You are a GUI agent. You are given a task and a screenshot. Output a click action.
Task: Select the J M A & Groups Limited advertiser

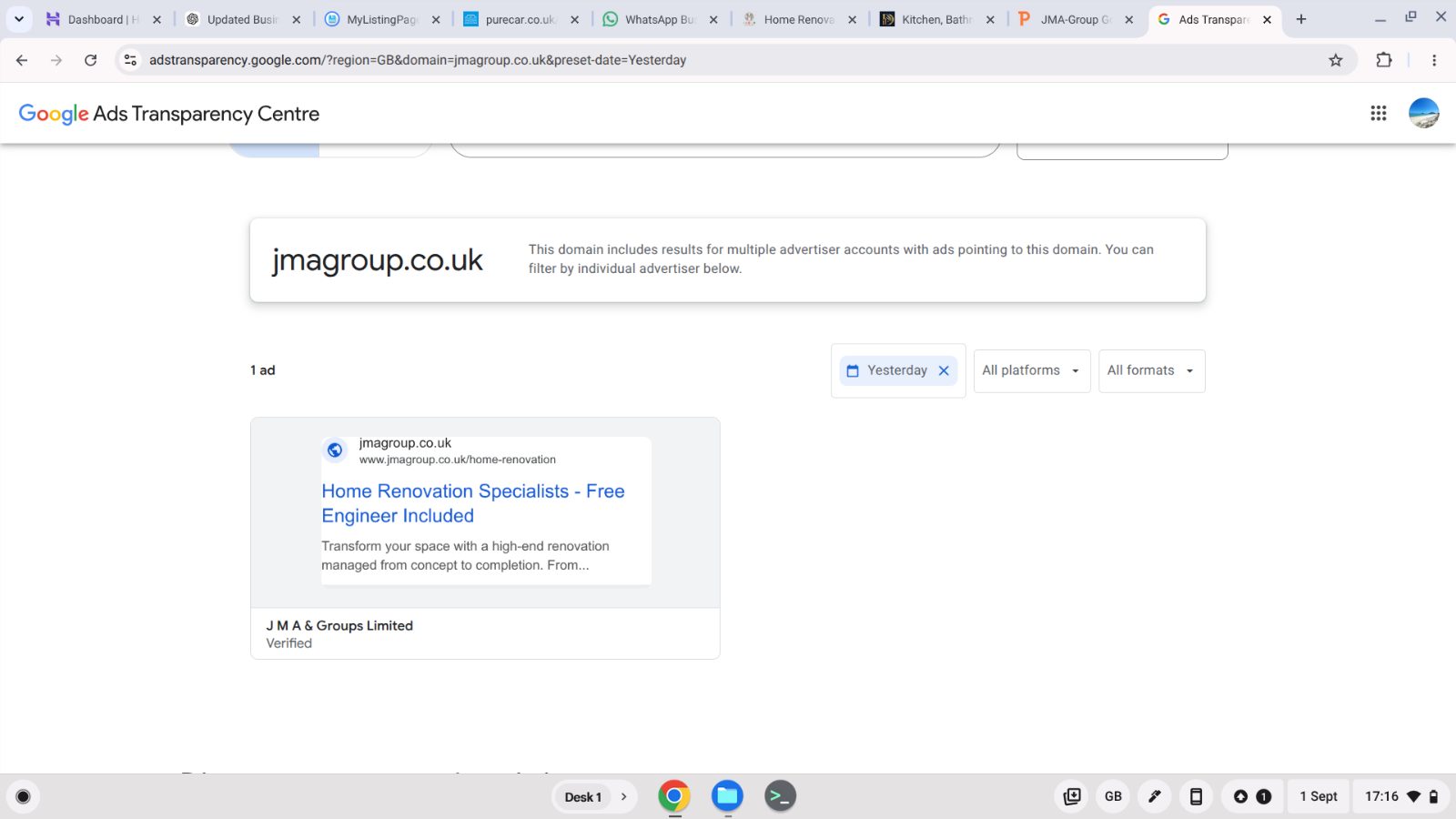(x=339, y=626)
